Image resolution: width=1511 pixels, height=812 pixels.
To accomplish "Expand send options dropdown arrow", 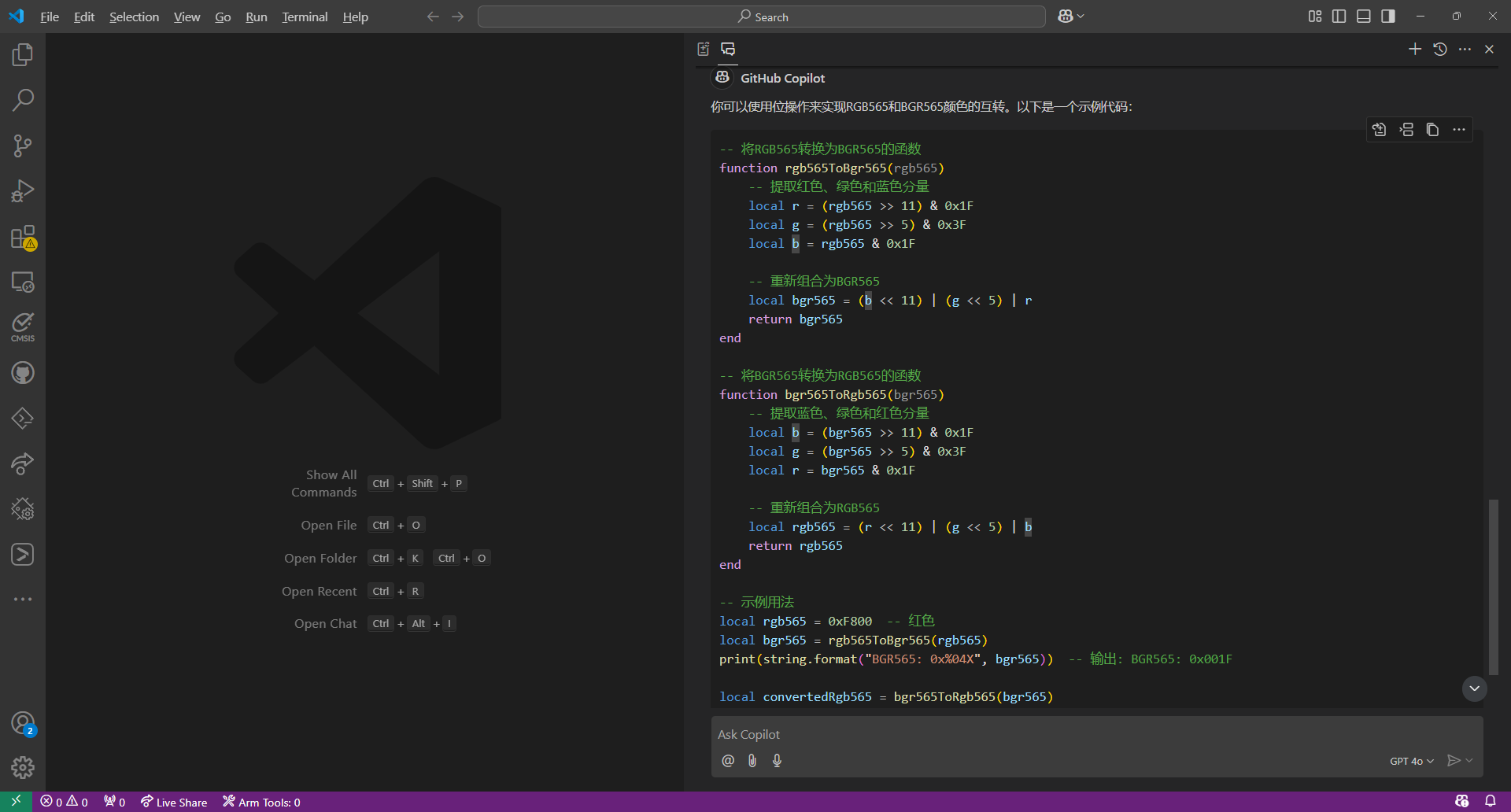I will 1469,760.
